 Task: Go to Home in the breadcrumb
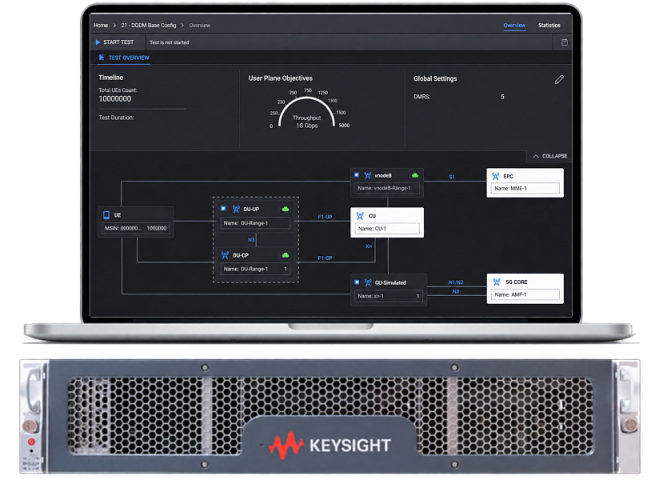pyautogui.click(x=101, y=25)
